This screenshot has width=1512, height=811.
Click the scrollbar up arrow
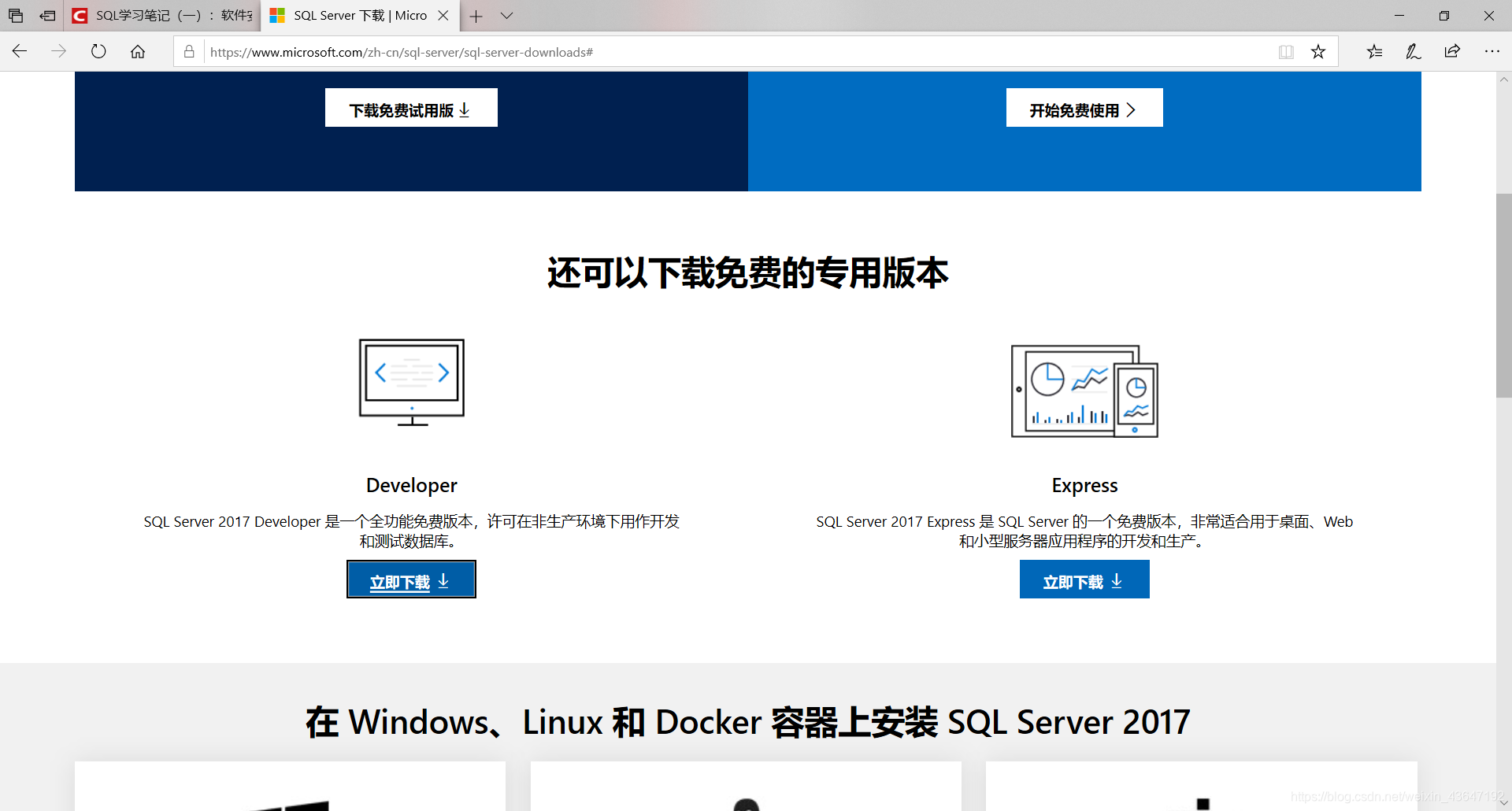[1504, 80]
